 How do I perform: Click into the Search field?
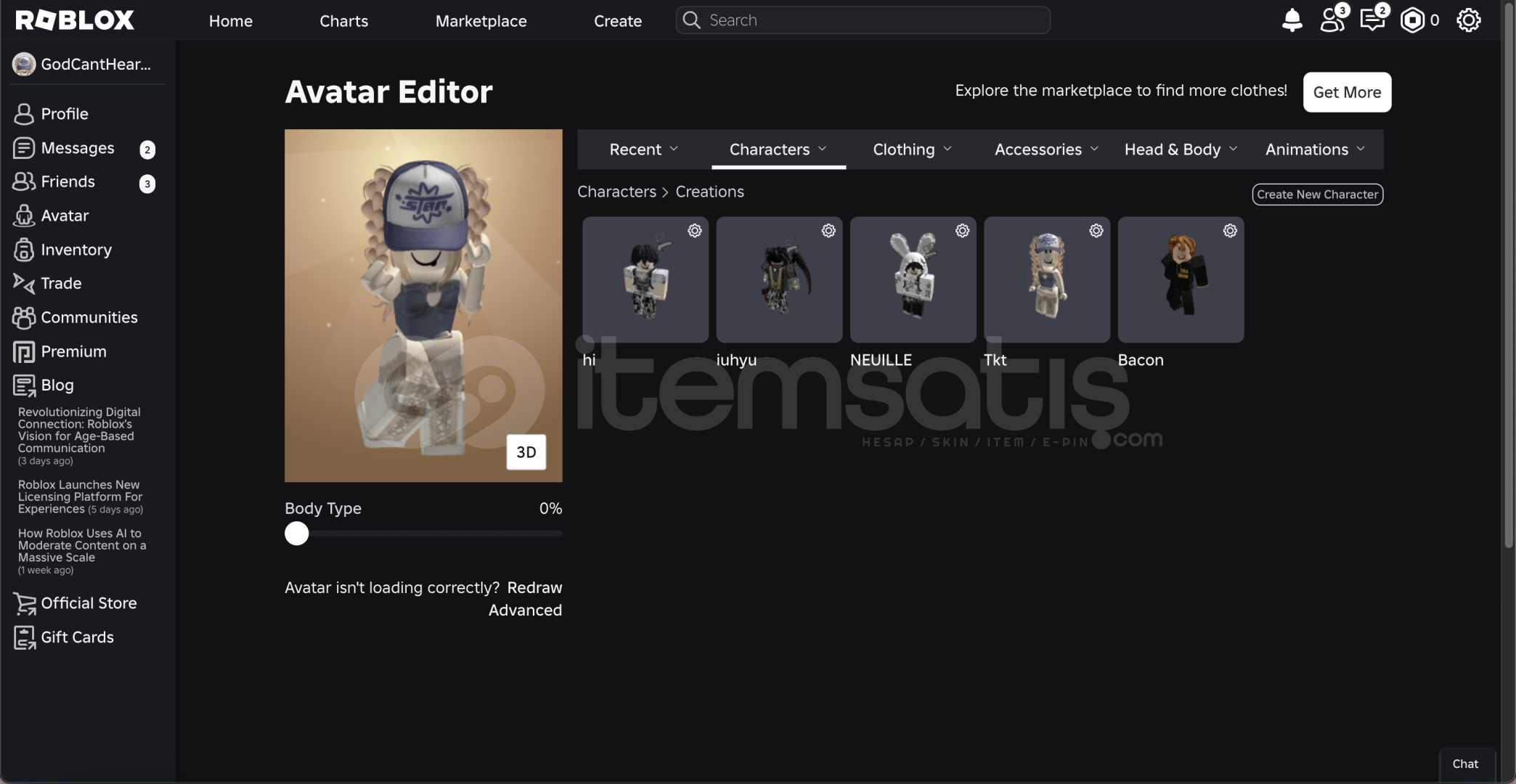coord(863,20)
